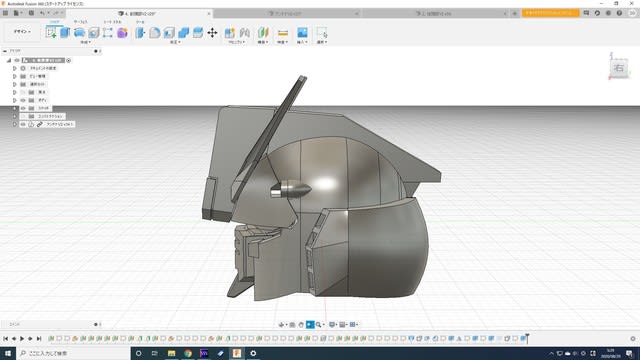Click the Extrude tool icon
Viewport: 640px width, 360px height.
(x=65, y=33)
